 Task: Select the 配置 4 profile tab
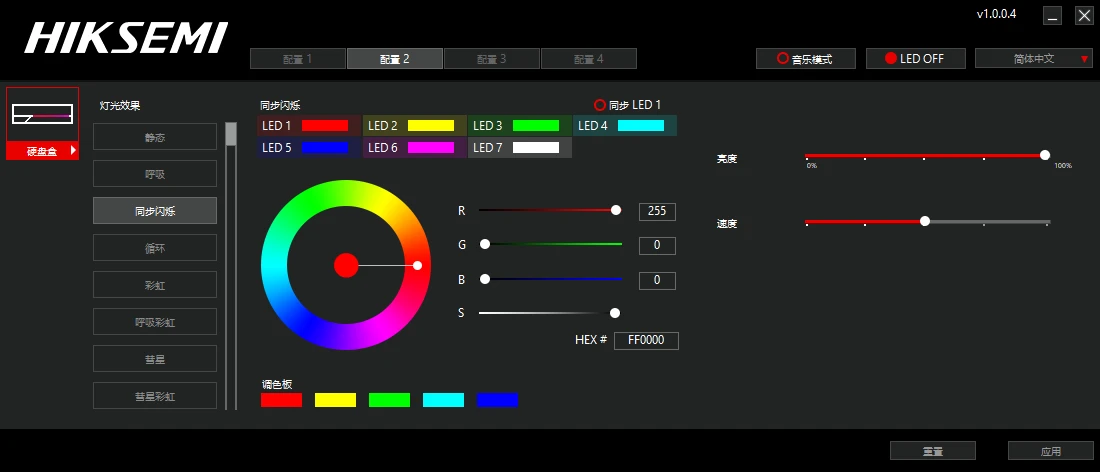(x=589, y=59)
